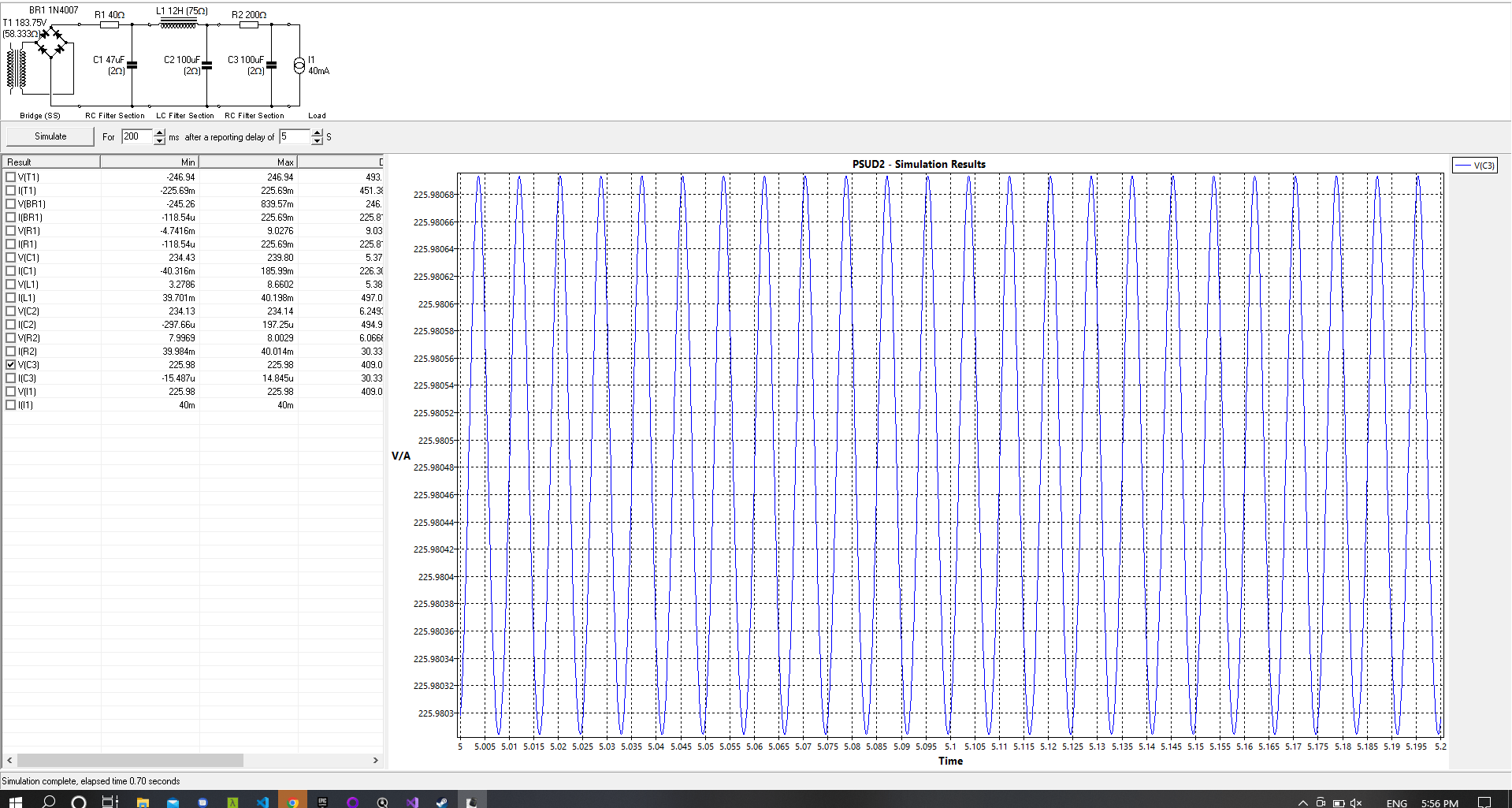
Task: Click the C2 100uF capacitor symbol
Action: pos(207,65)
